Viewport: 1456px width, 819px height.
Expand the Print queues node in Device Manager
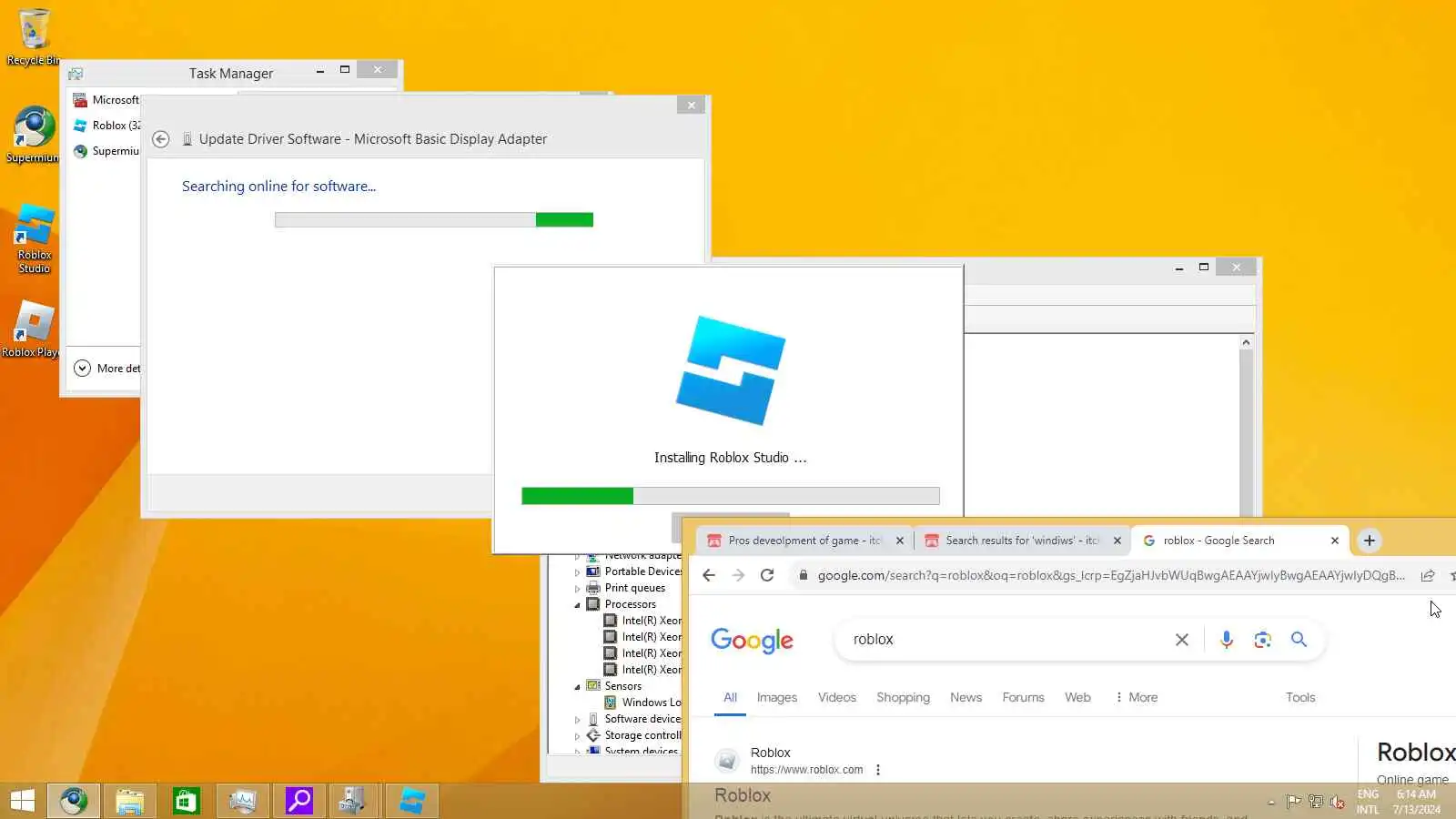click(577, 589)
